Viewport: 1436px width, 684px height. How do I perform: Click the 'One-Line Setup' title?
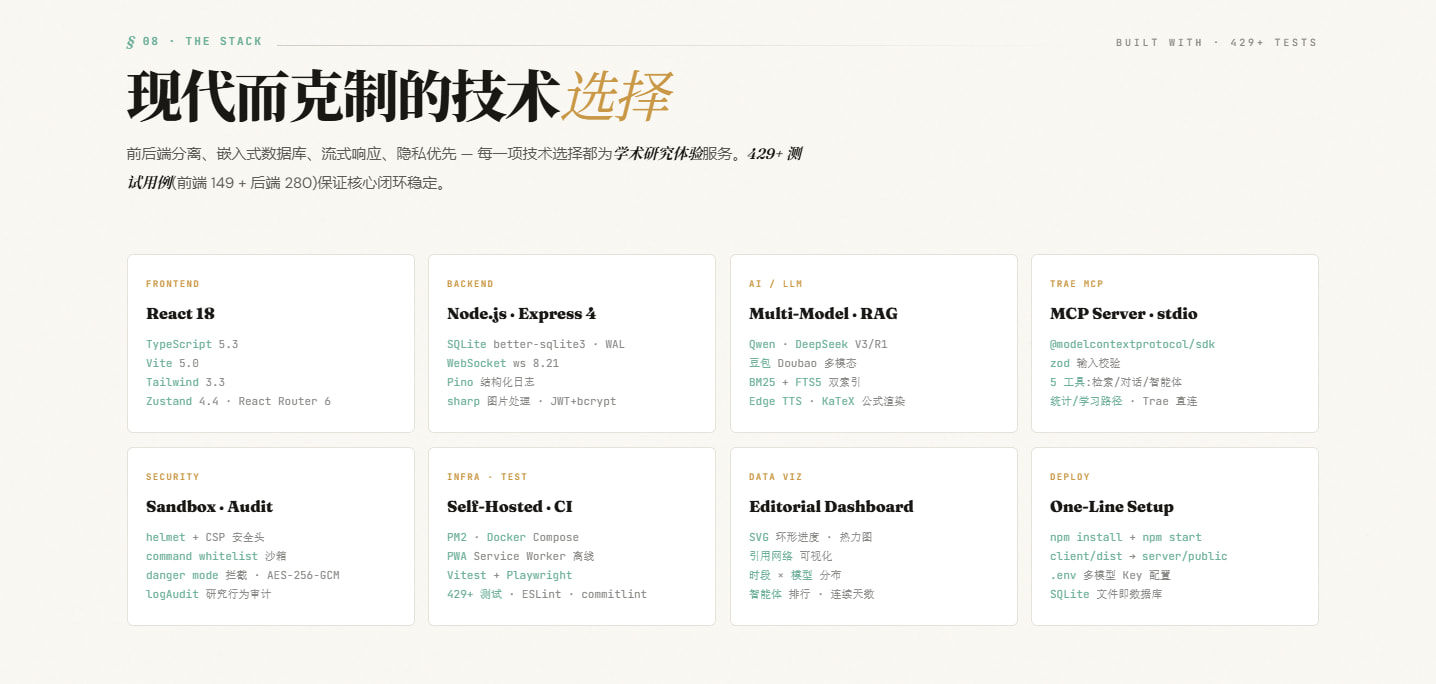point(1112,506)
